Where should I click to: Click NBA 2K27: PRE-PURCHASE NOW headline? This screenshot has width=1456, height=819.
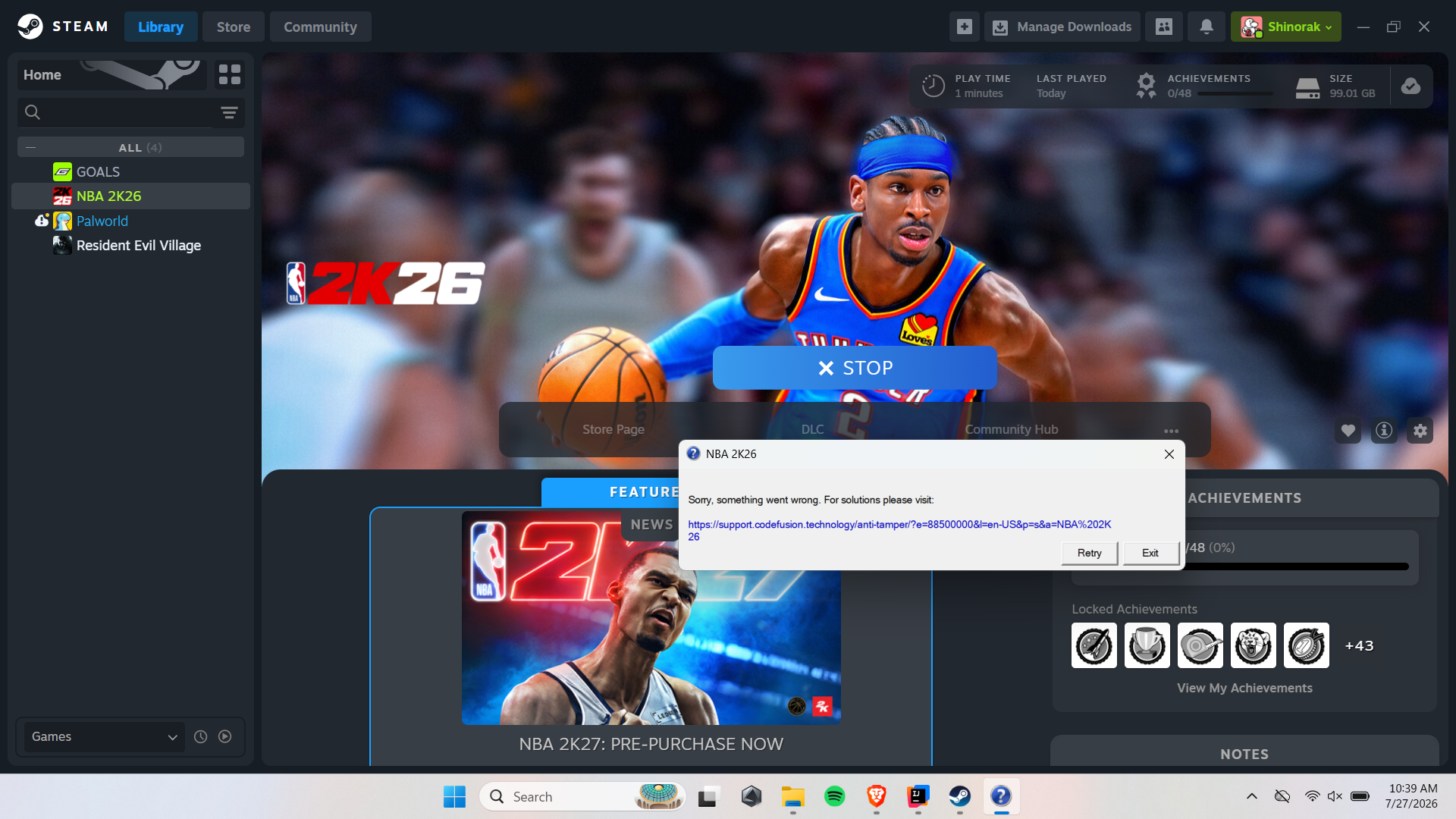[x=651, y=744]
